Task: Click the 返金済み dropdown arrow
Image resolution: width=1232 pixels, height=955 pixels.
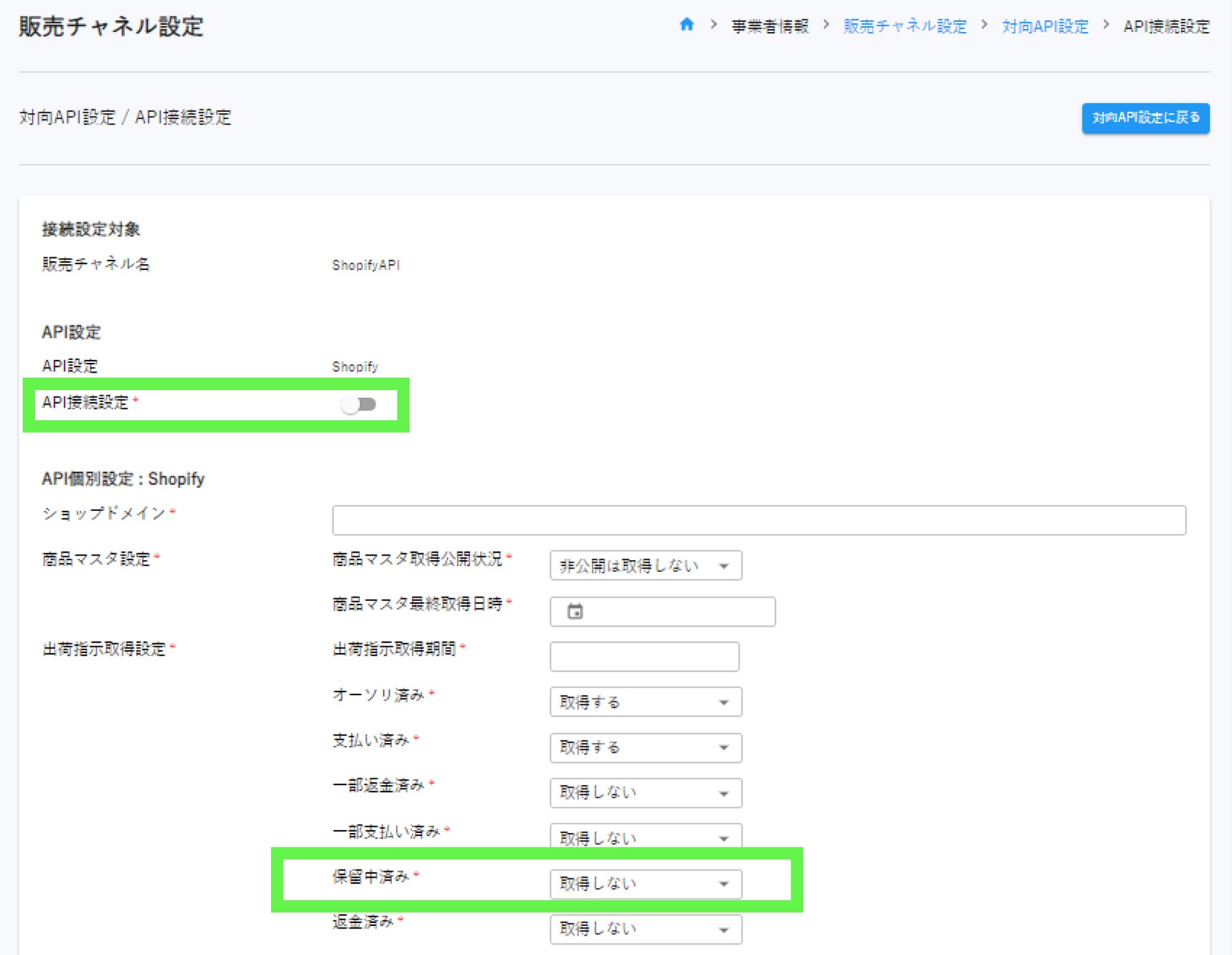Action: (x=724, y=930)
